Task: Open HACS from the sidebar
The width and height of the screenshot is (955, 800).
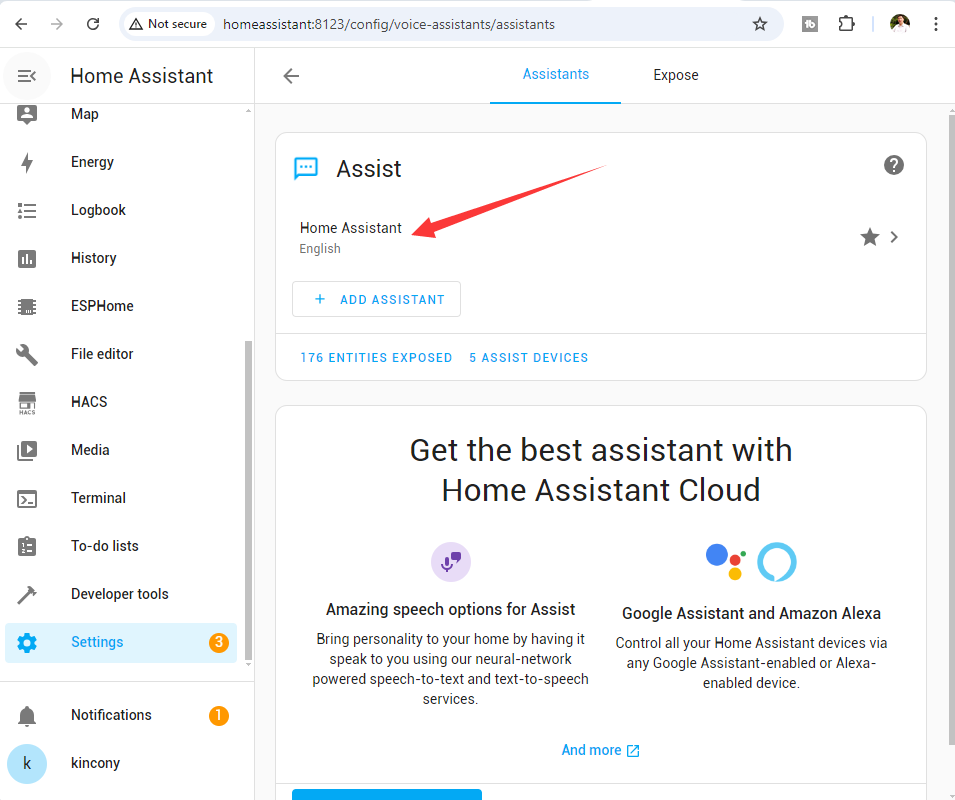Action: pyautogui.click(x=89, y=402)
